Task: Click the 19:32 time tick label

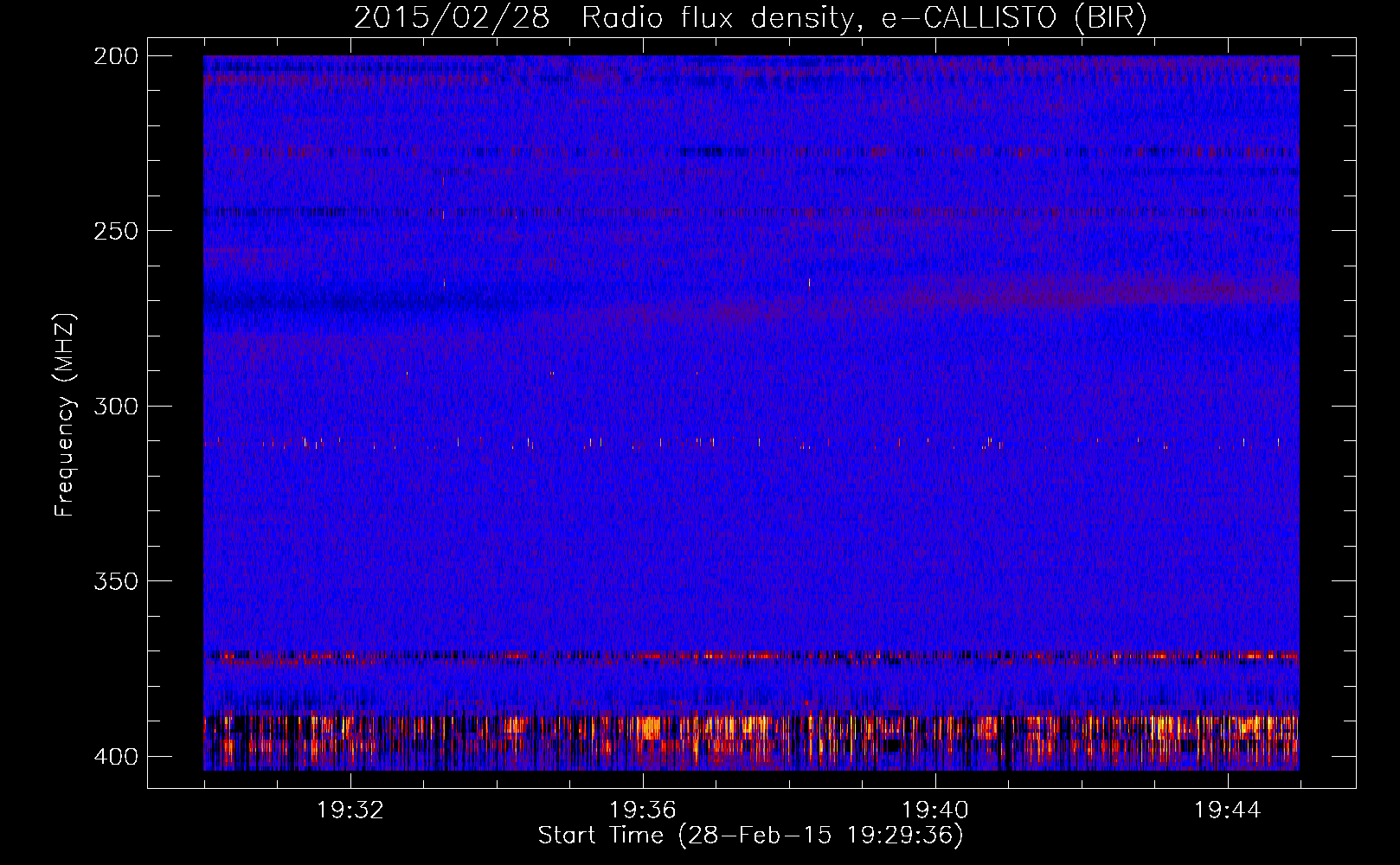Action: click(x=350, y=811)
